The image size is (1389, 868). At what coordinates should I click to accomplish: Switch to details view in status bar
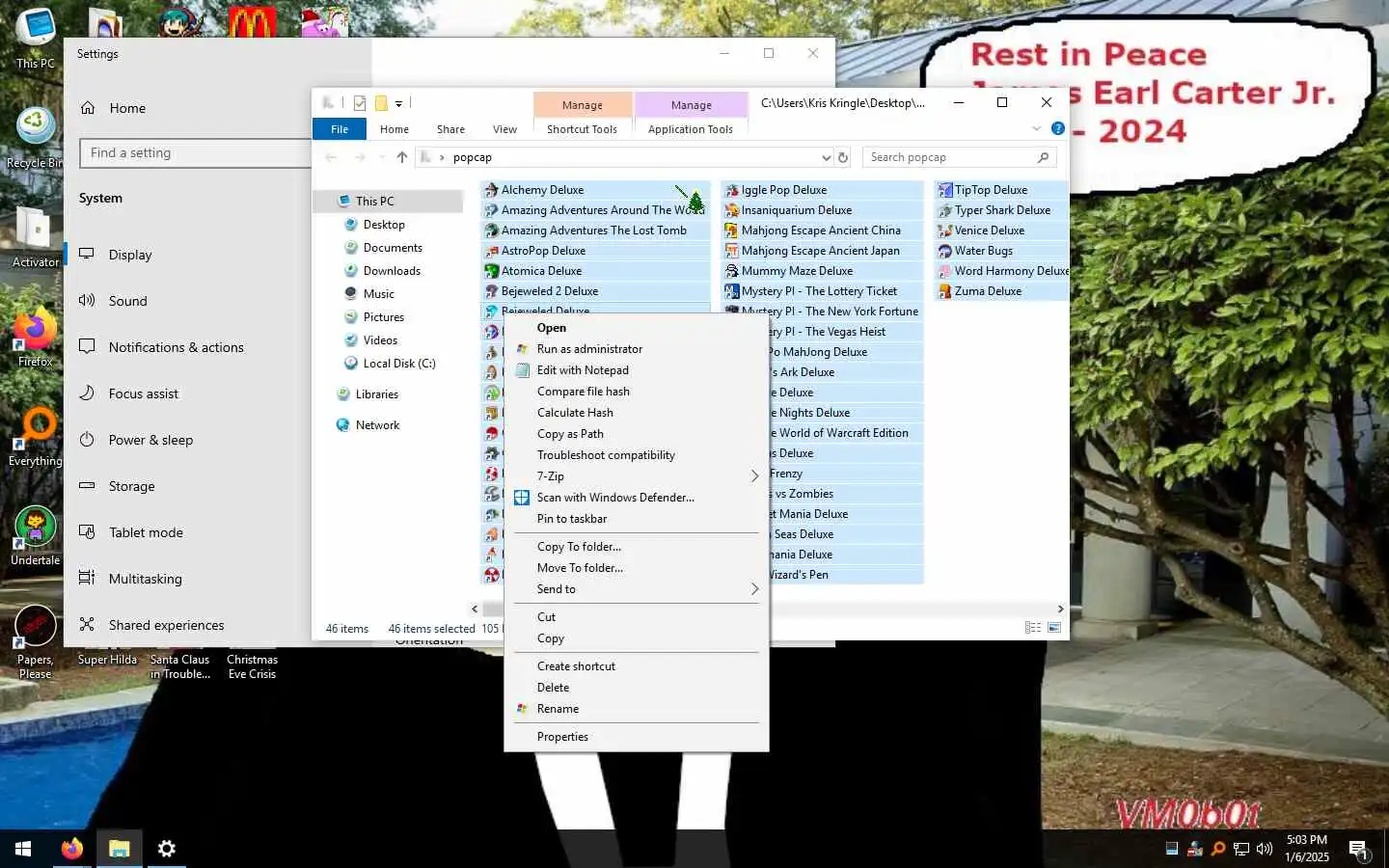pos(1033,628)
